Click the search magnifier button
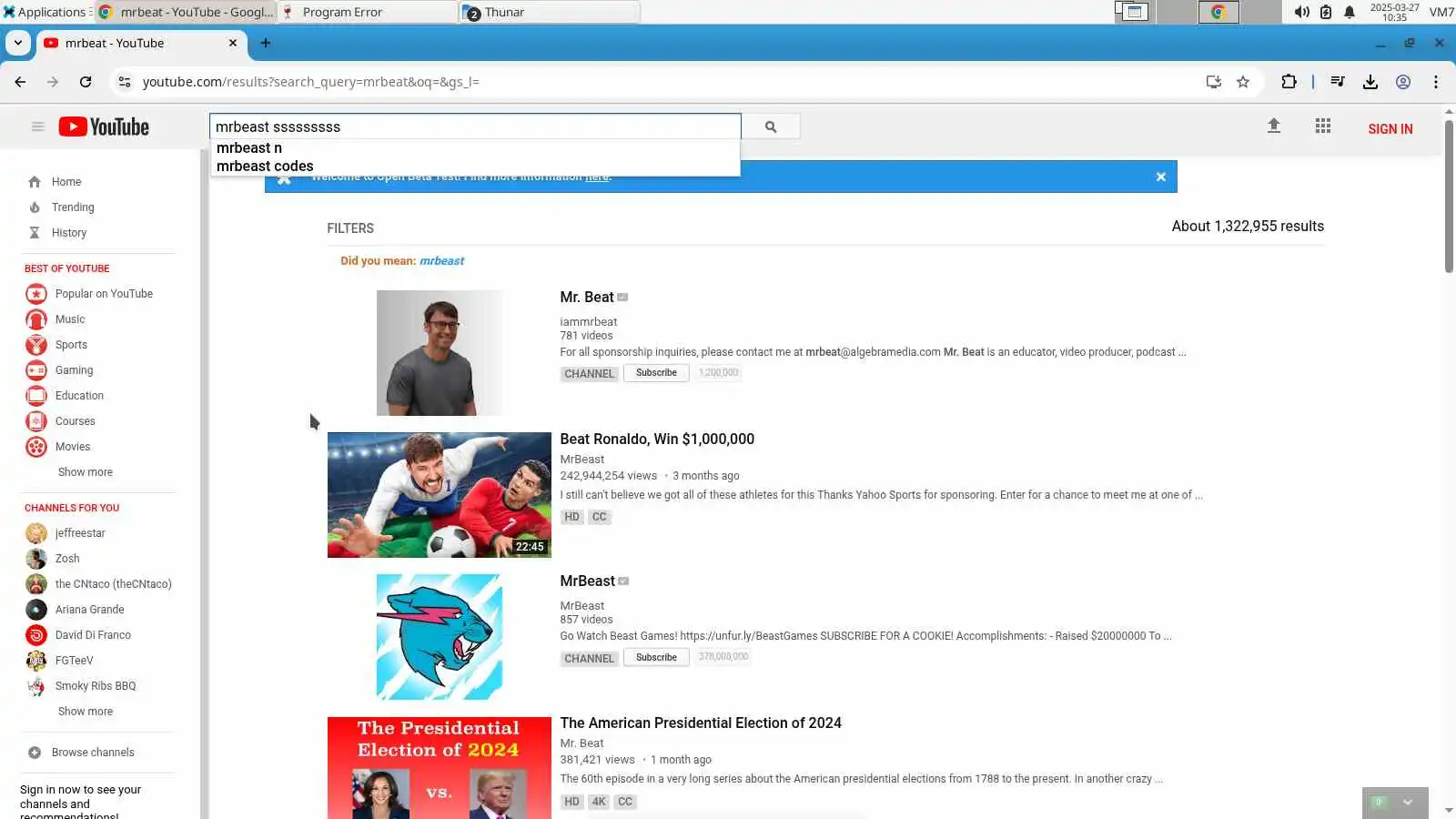Viewport: 1456px width, 819px height. click(x=771, y=126)
